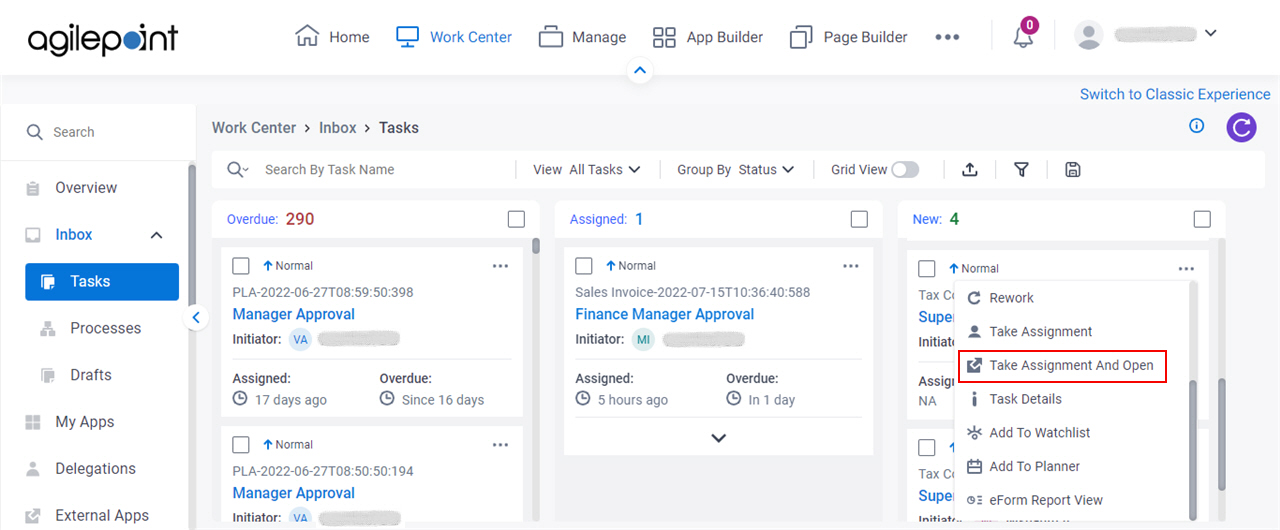Check the Sales Invoice task checkbox
This screenshot has width=1280, height=530.
coord(584,266)
